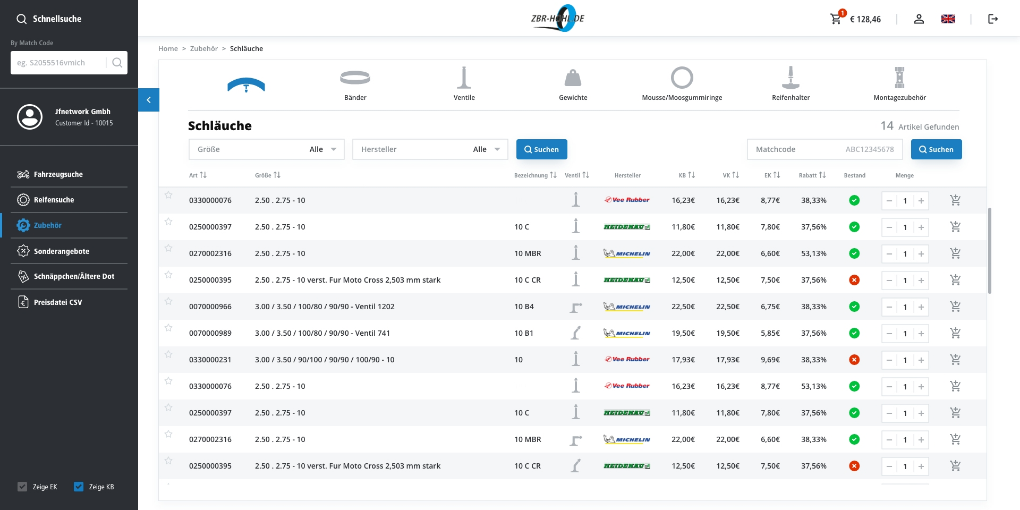Sort the table by Rabatt column
The image size is (1020, 510).
pyautogui.click(x=812, y=175)
